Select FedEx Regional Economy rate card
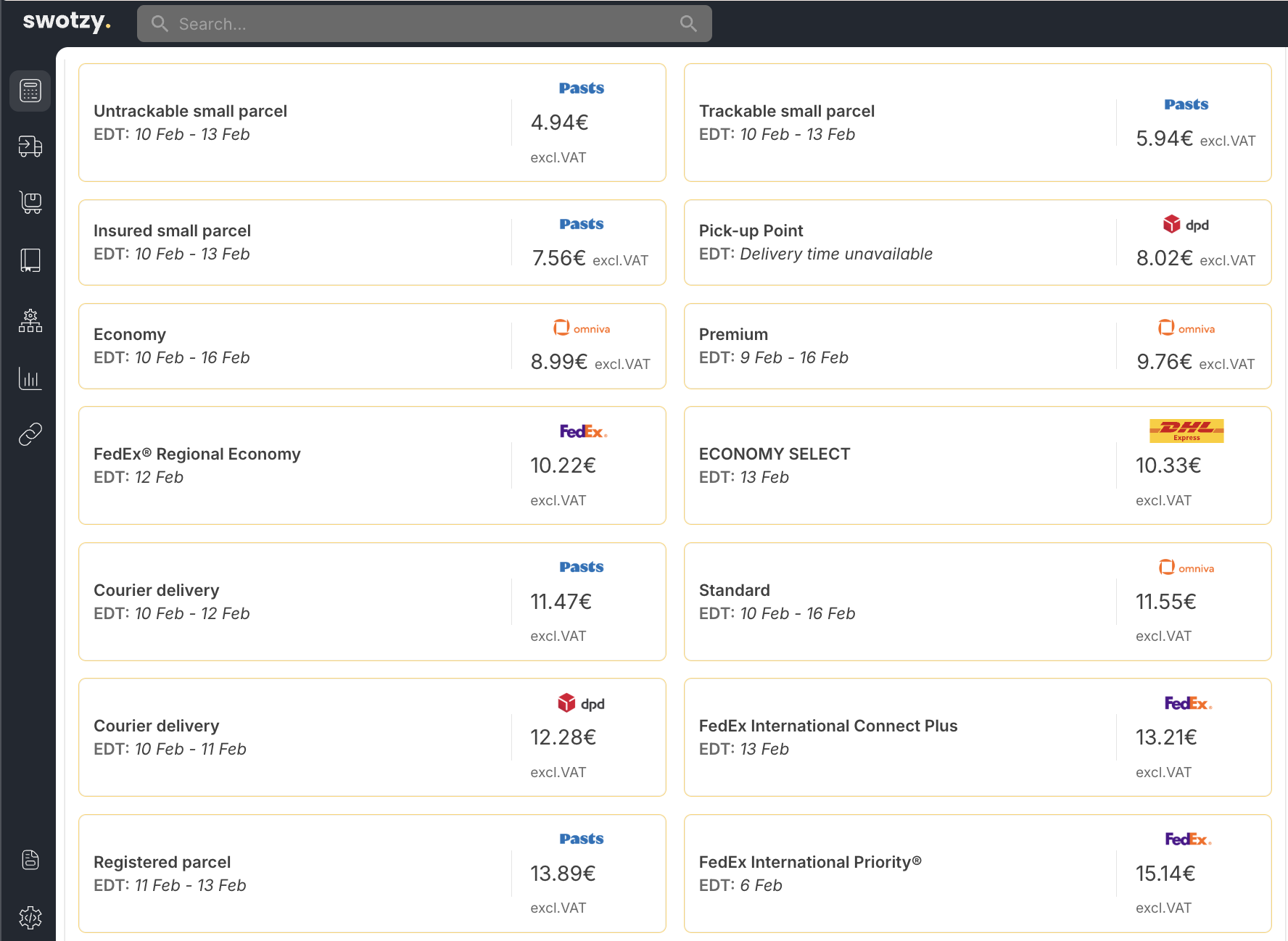Screen dimensions: 1288x941 tap(372, 465)
